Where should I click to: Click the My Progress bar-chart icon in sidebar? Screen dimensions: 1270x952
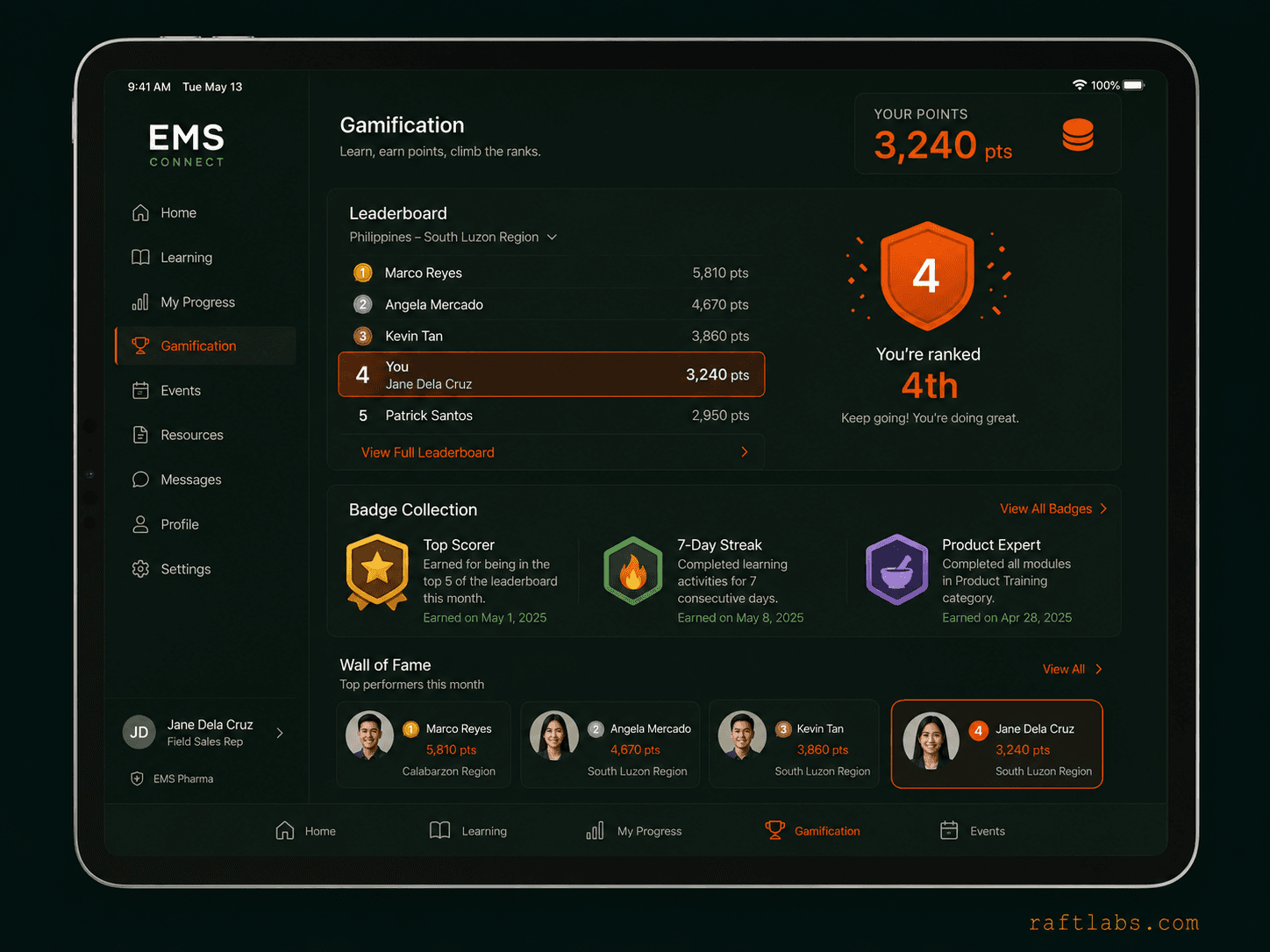pyautogui.click(x=140, y=302)
